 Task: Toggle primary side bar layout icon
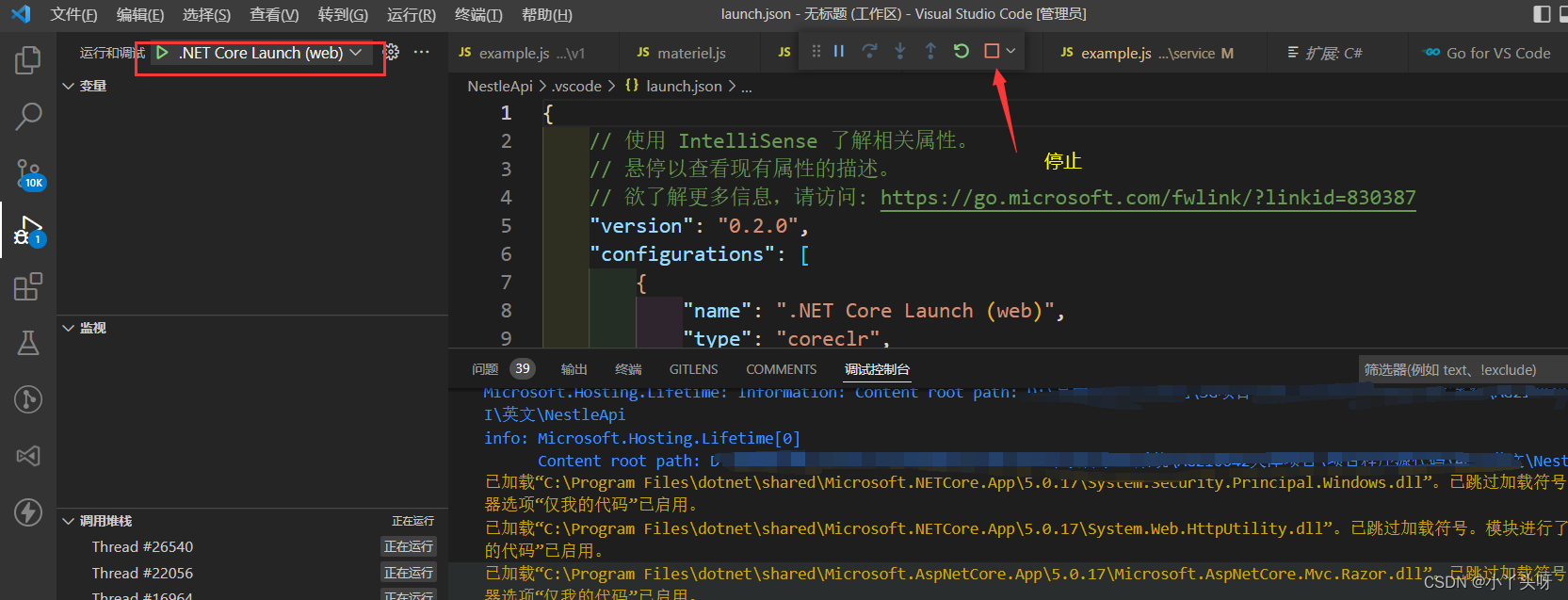coord(1542,14)
